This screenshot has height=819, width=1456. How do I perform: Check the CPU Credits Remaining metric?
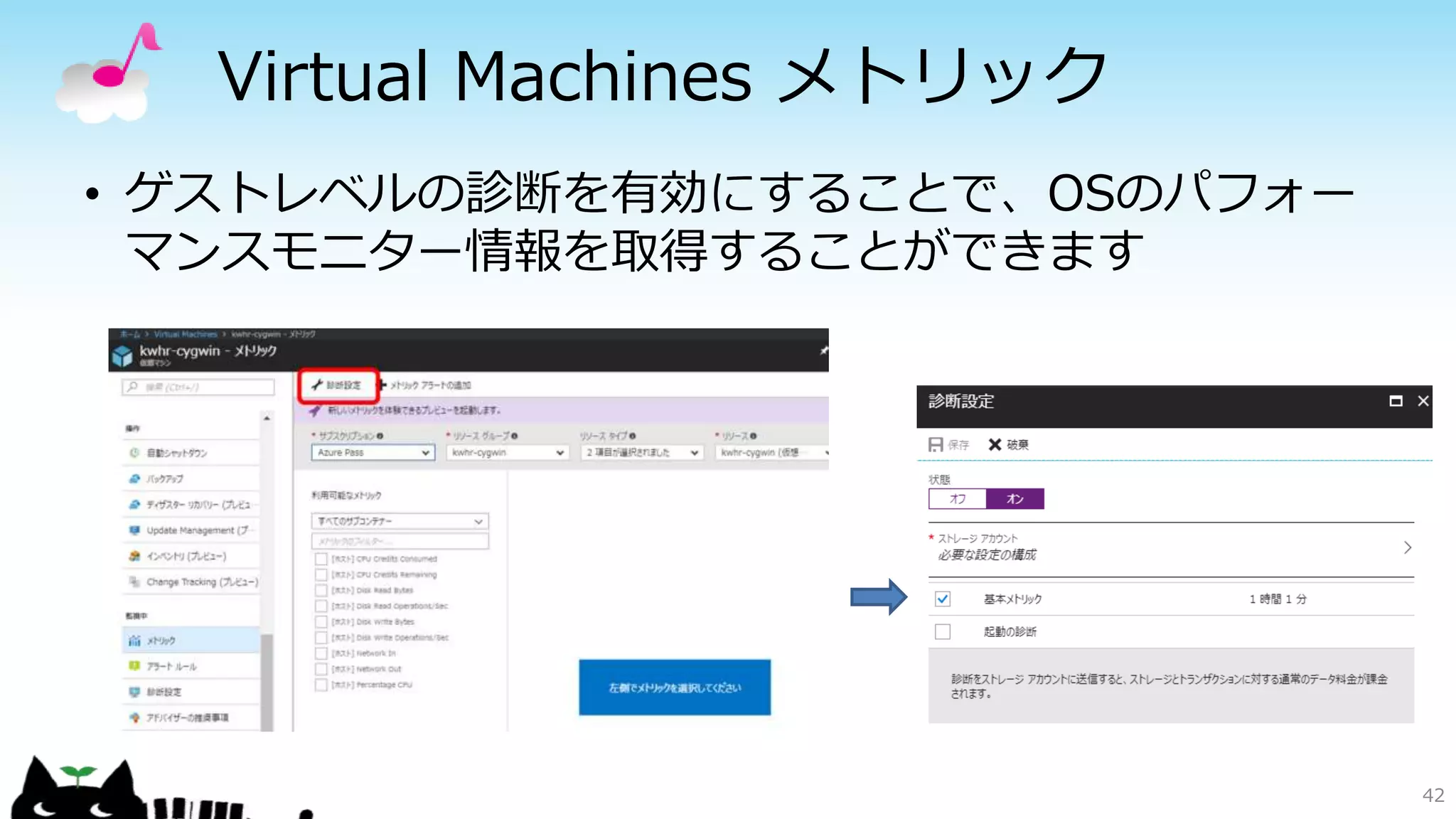pos(321,574)
